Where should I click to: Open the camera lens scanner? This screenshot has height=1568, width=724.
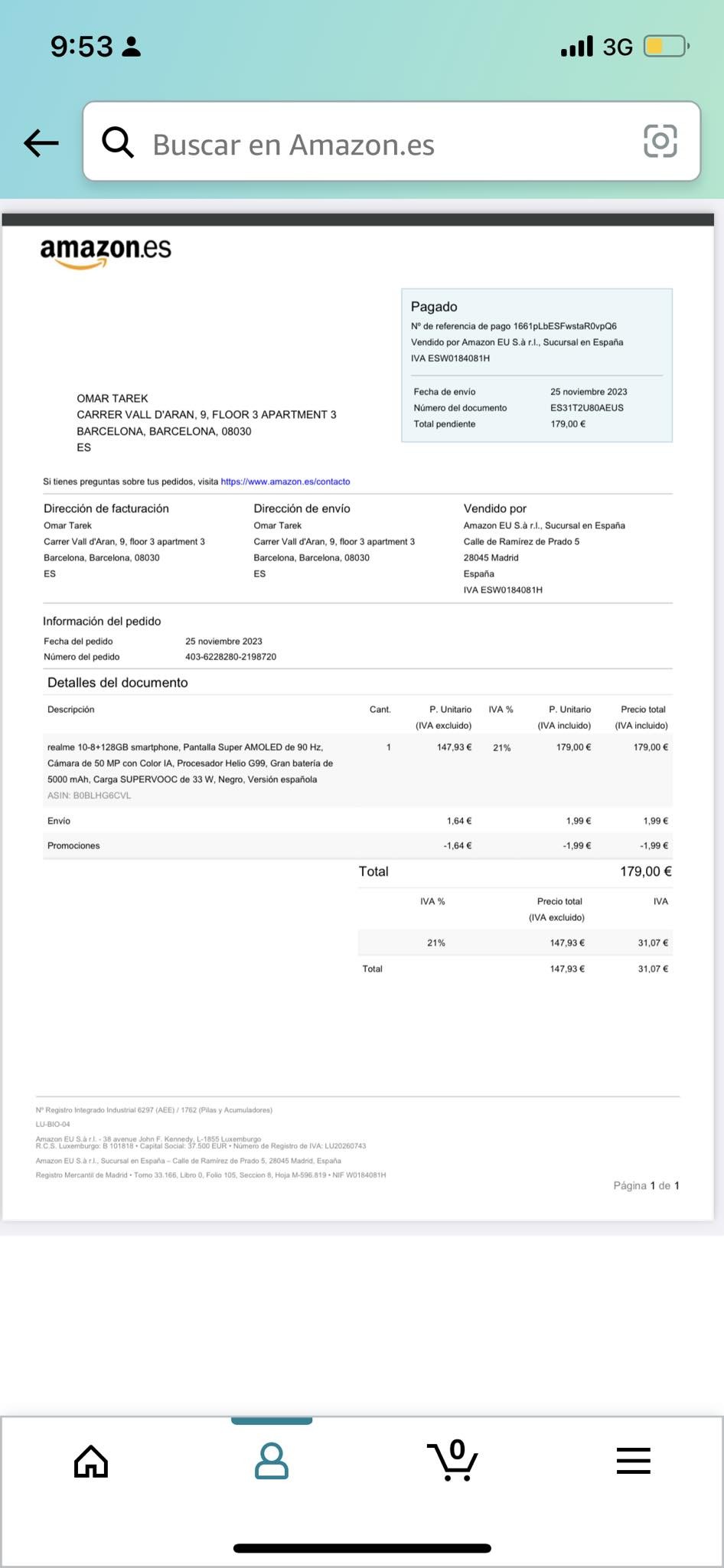(660, 141)
